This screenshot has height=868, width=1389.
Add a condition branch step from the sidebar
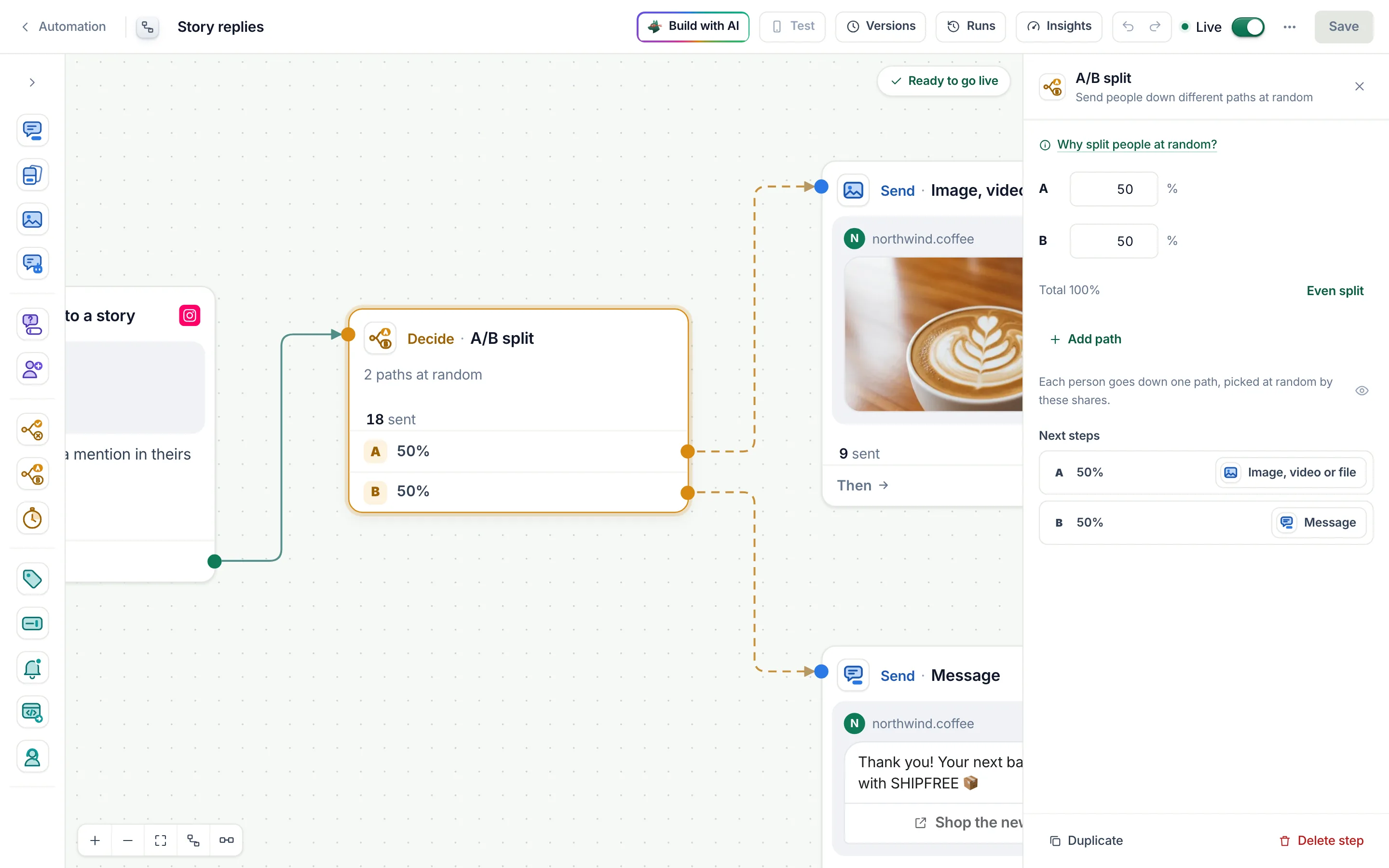(x=32, y=429)
